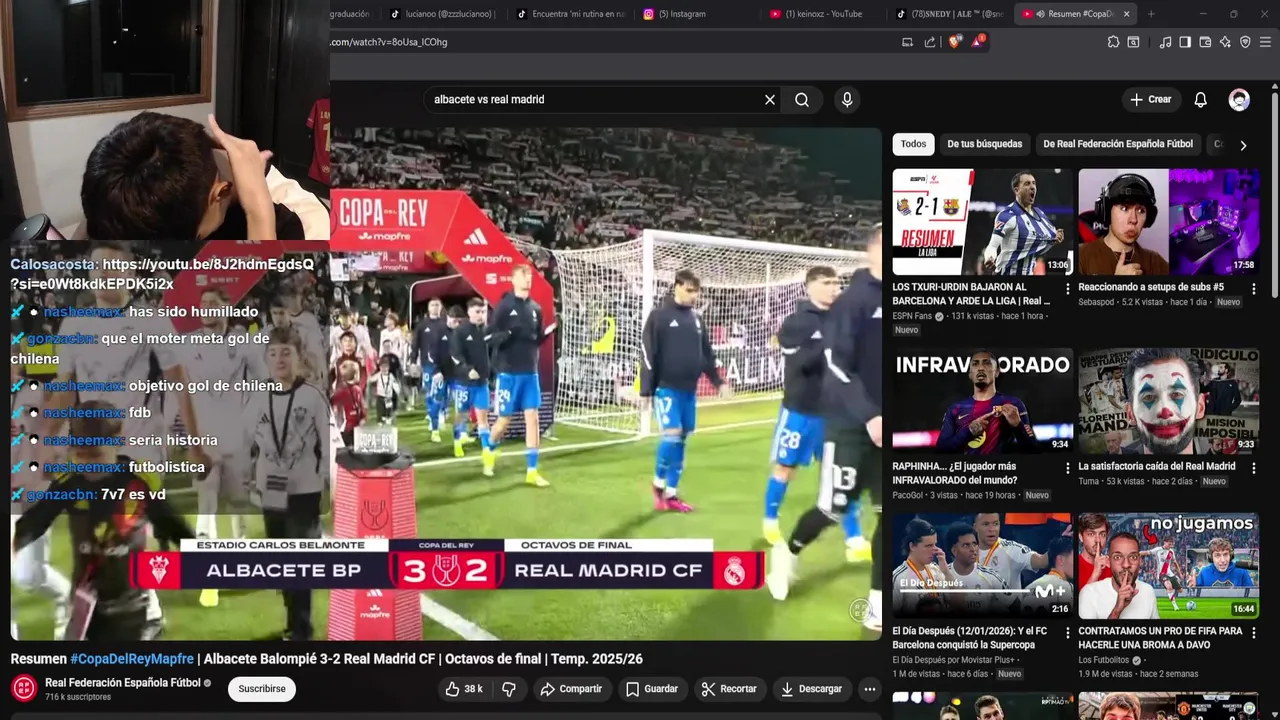Open the Brave VPN shield icon
This screenshot has height=720, width=1280.
pyautogui.click(x=1245, y=42)
